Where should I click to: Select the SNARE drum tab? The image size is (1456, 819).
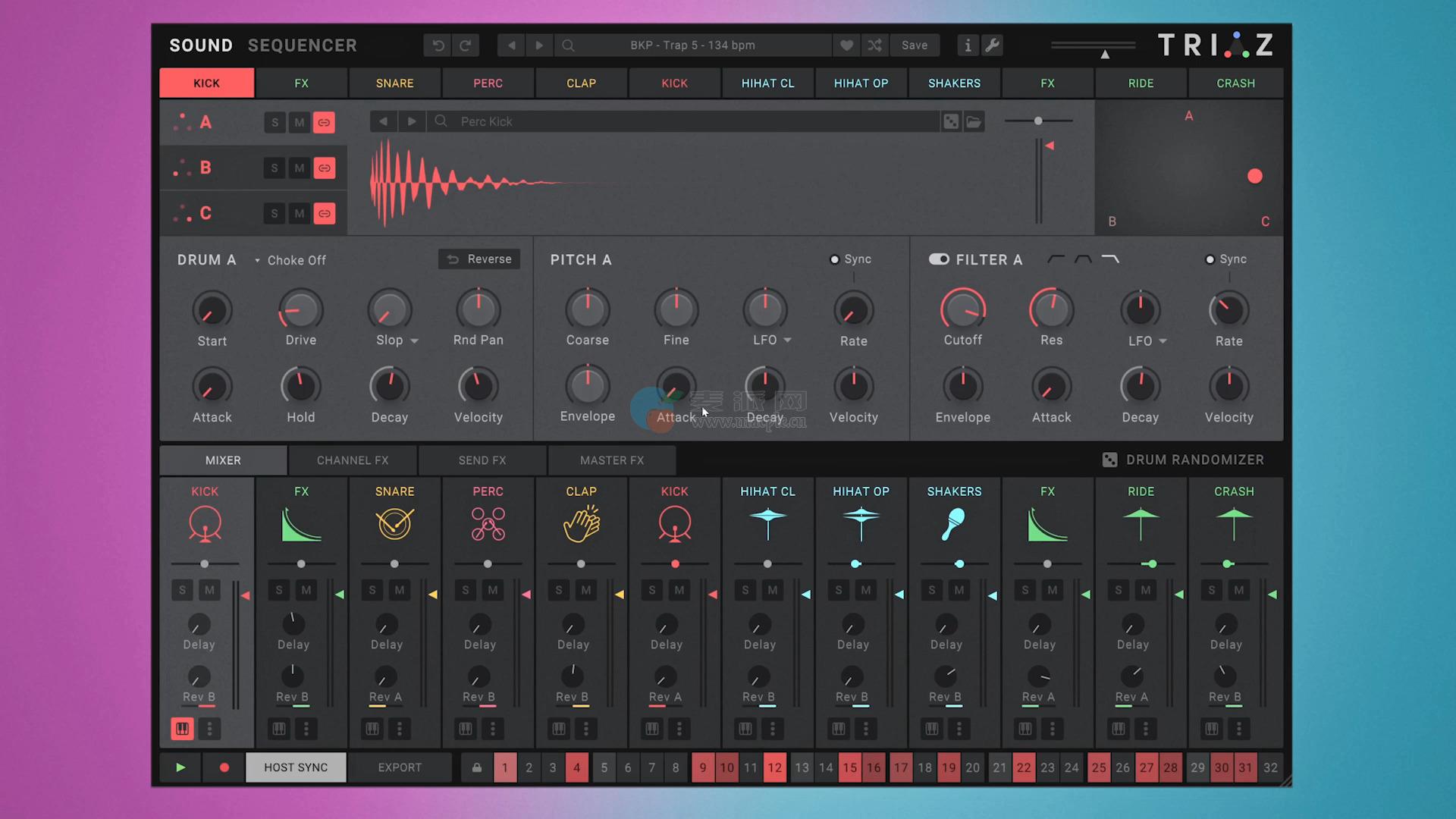click(x=394, y=83)
